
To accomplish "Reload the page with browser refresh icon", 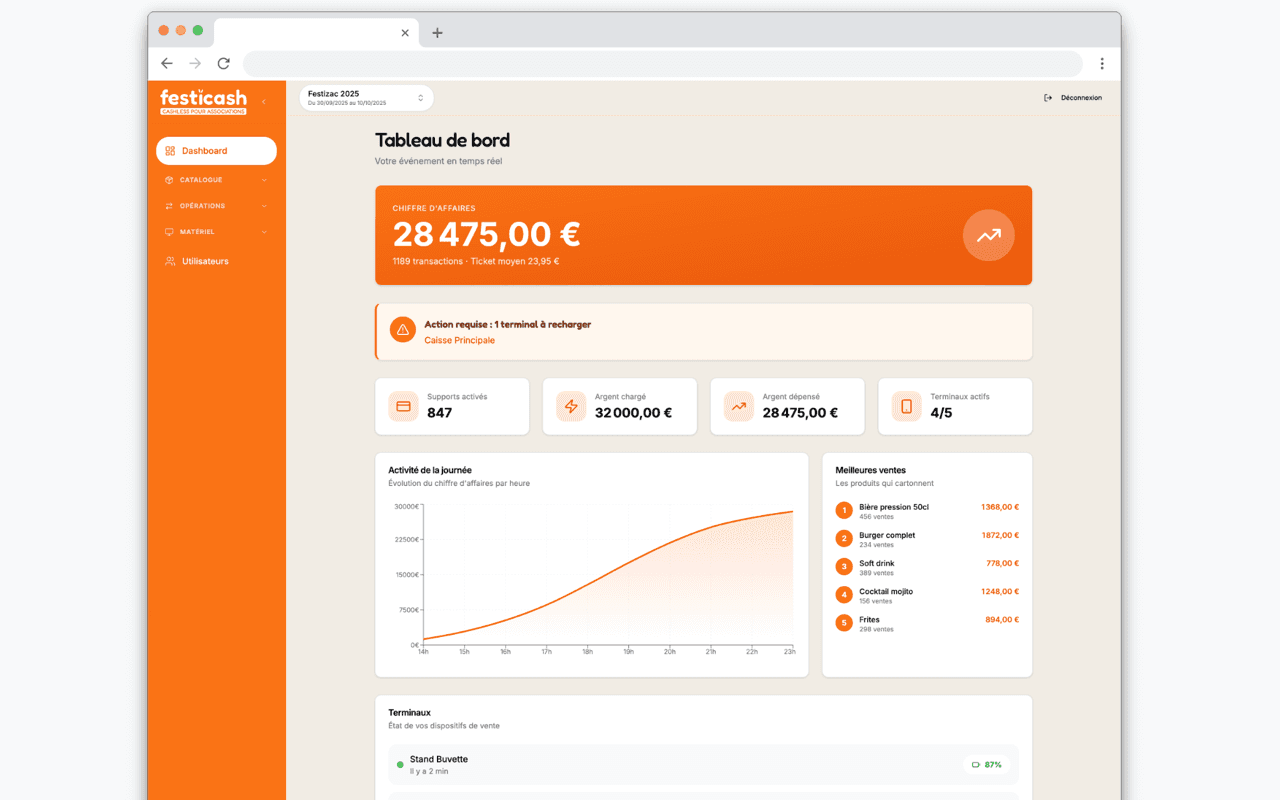I will click(x=223, y=63).
